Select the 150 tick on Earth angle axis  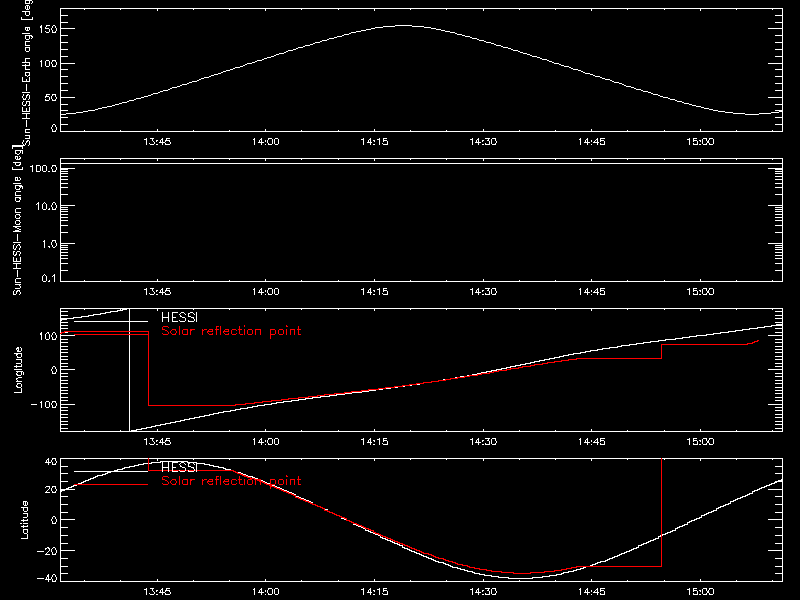(47, 29)
